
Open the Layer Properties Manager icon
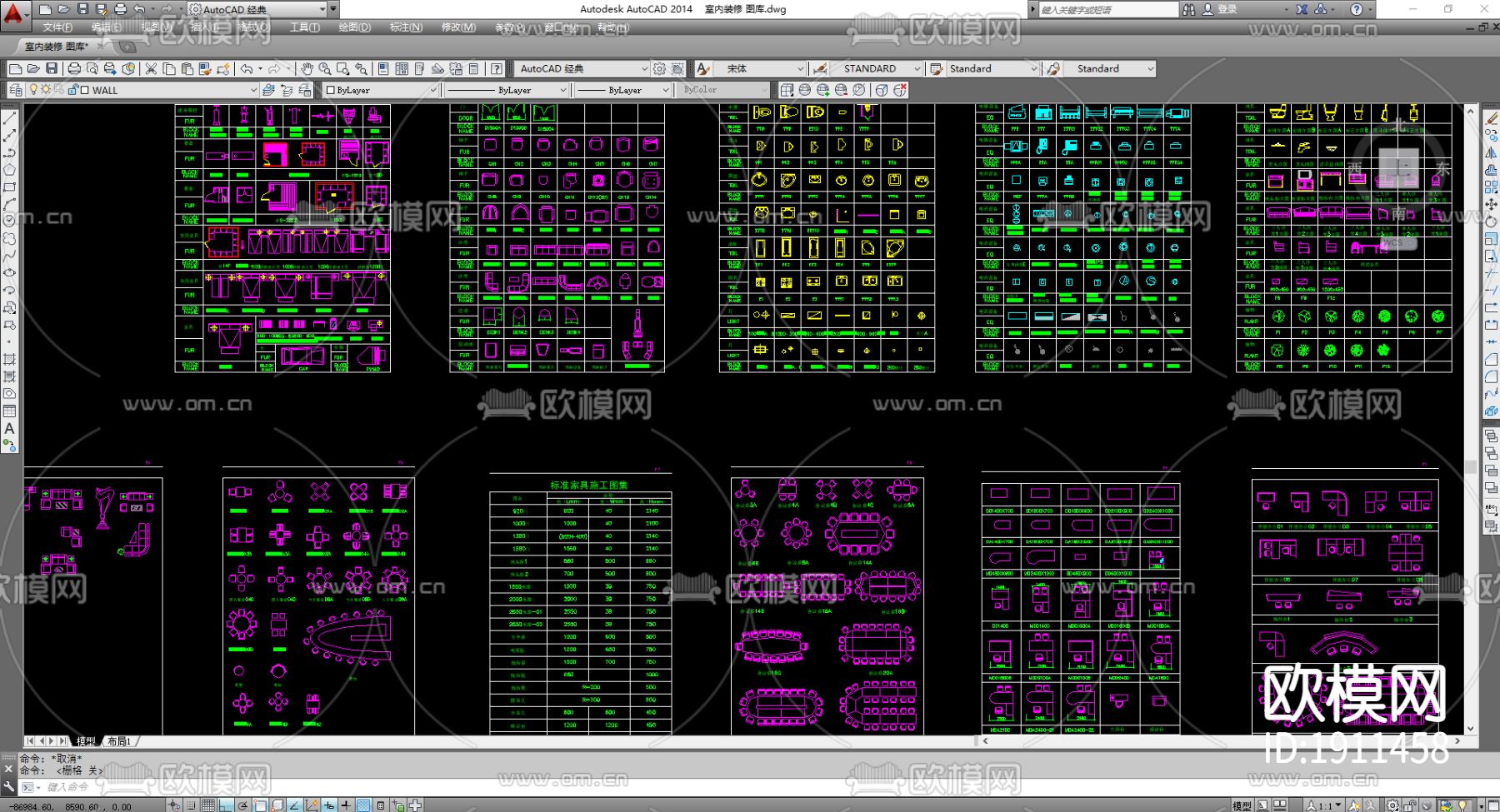[x=16, y=90]
